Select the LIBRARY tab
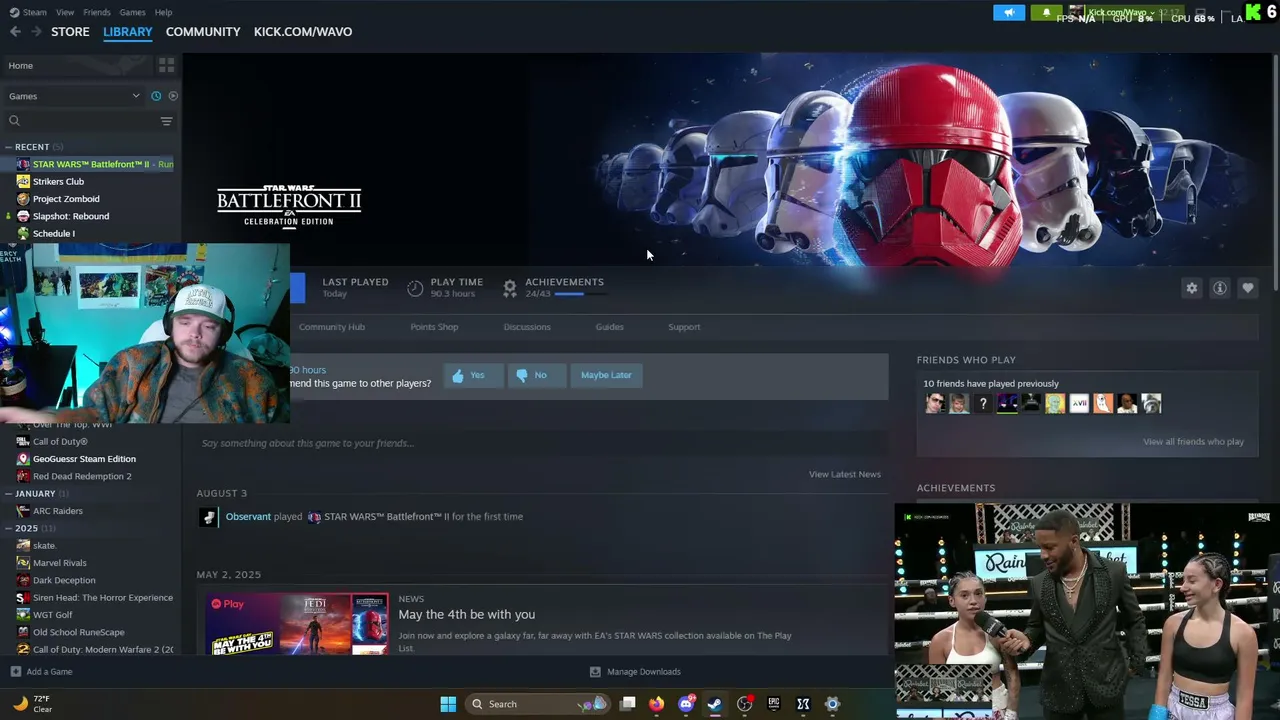This screenshot has width=1280, height=720. pos(128,32)
